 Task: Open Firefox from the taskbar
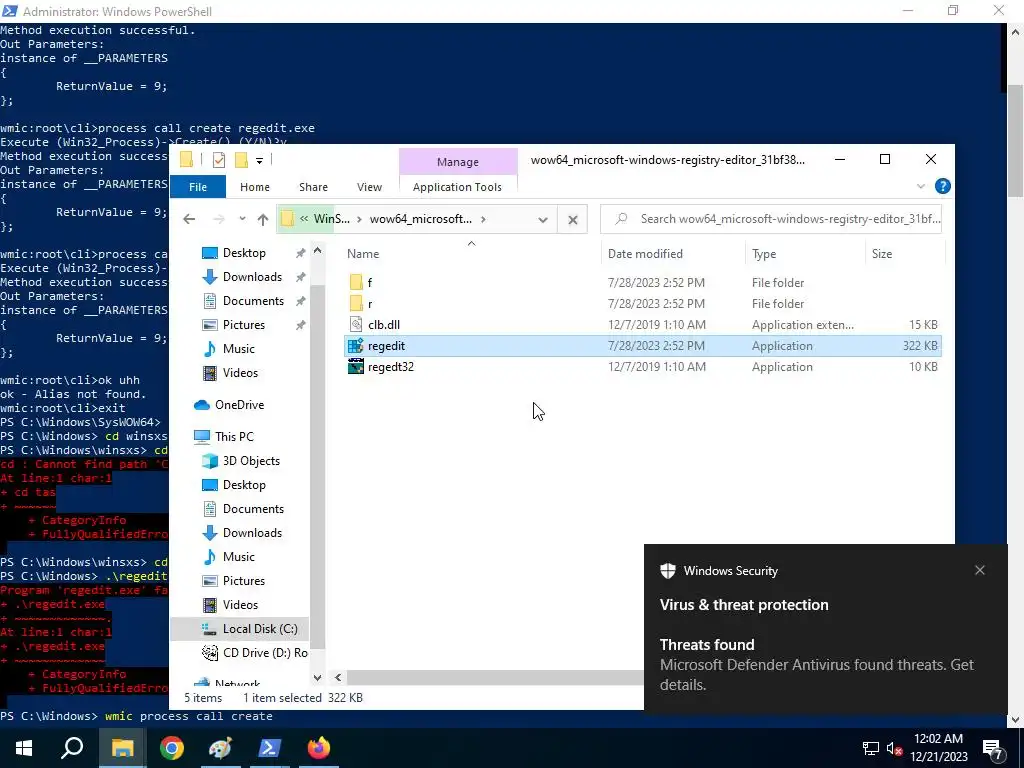point(319,748)
